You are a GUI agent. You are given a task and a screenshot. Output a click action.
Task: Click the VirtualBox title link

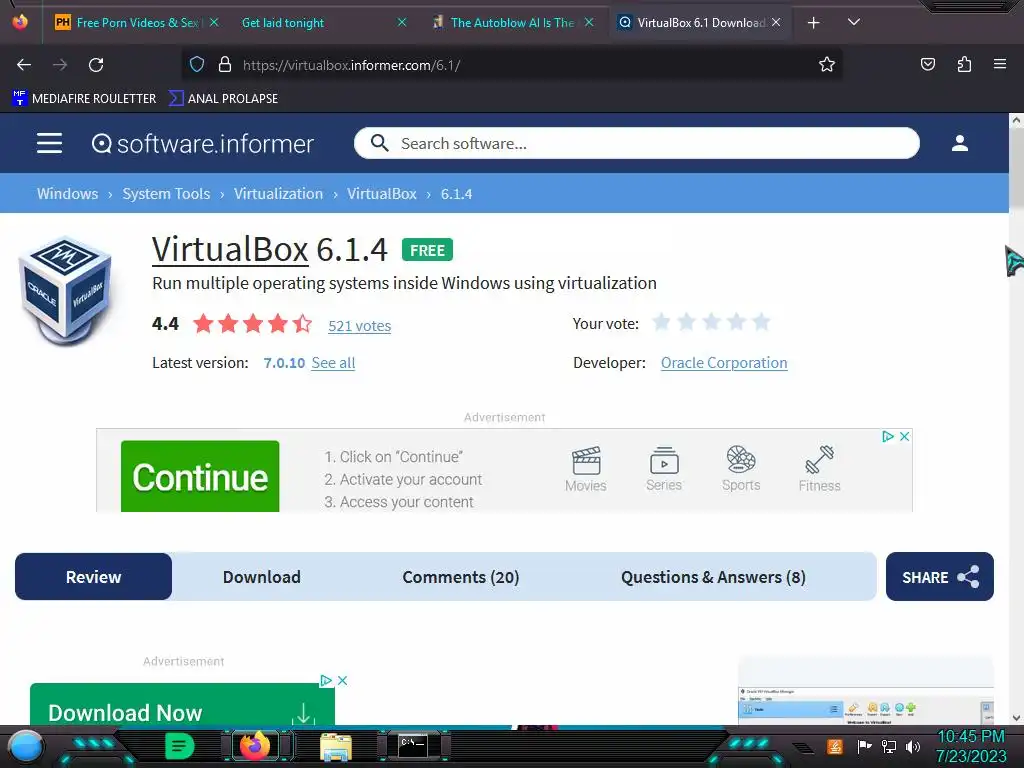click(x=230, y=249)
